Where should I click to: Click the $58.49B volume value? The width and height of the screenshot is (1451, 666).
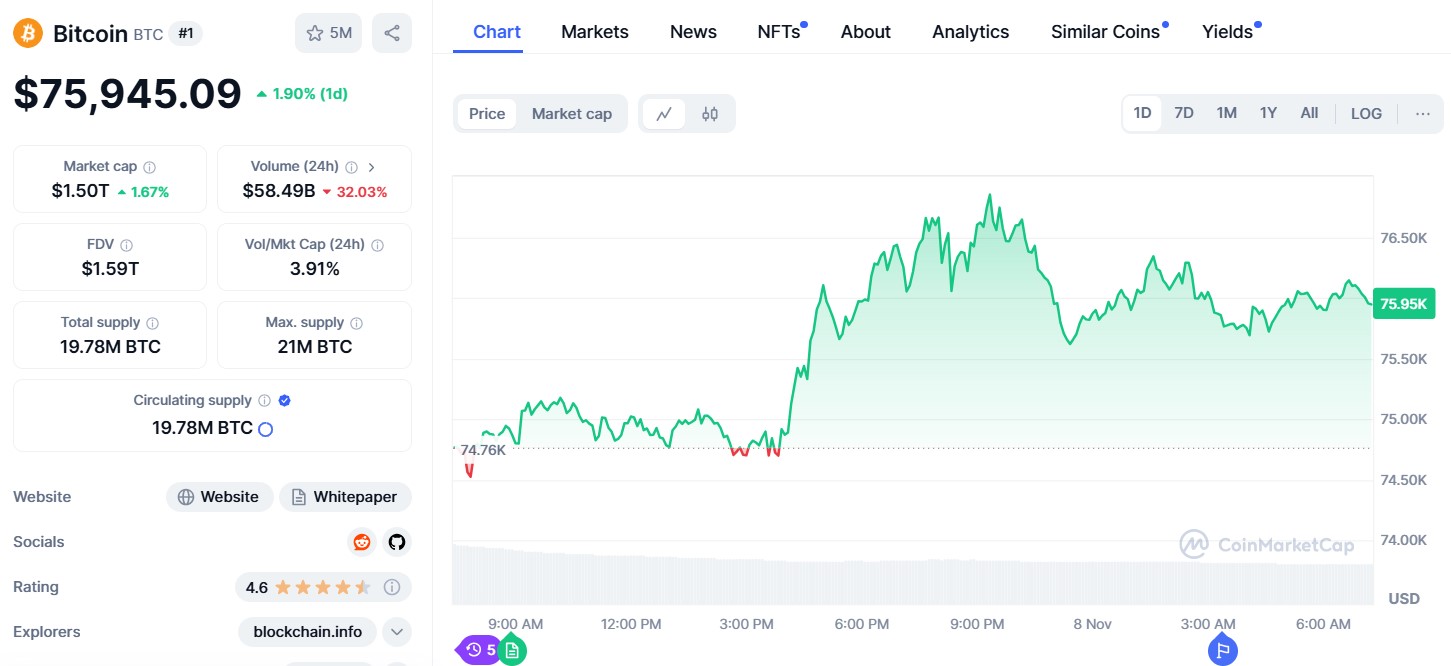[279, 191]
